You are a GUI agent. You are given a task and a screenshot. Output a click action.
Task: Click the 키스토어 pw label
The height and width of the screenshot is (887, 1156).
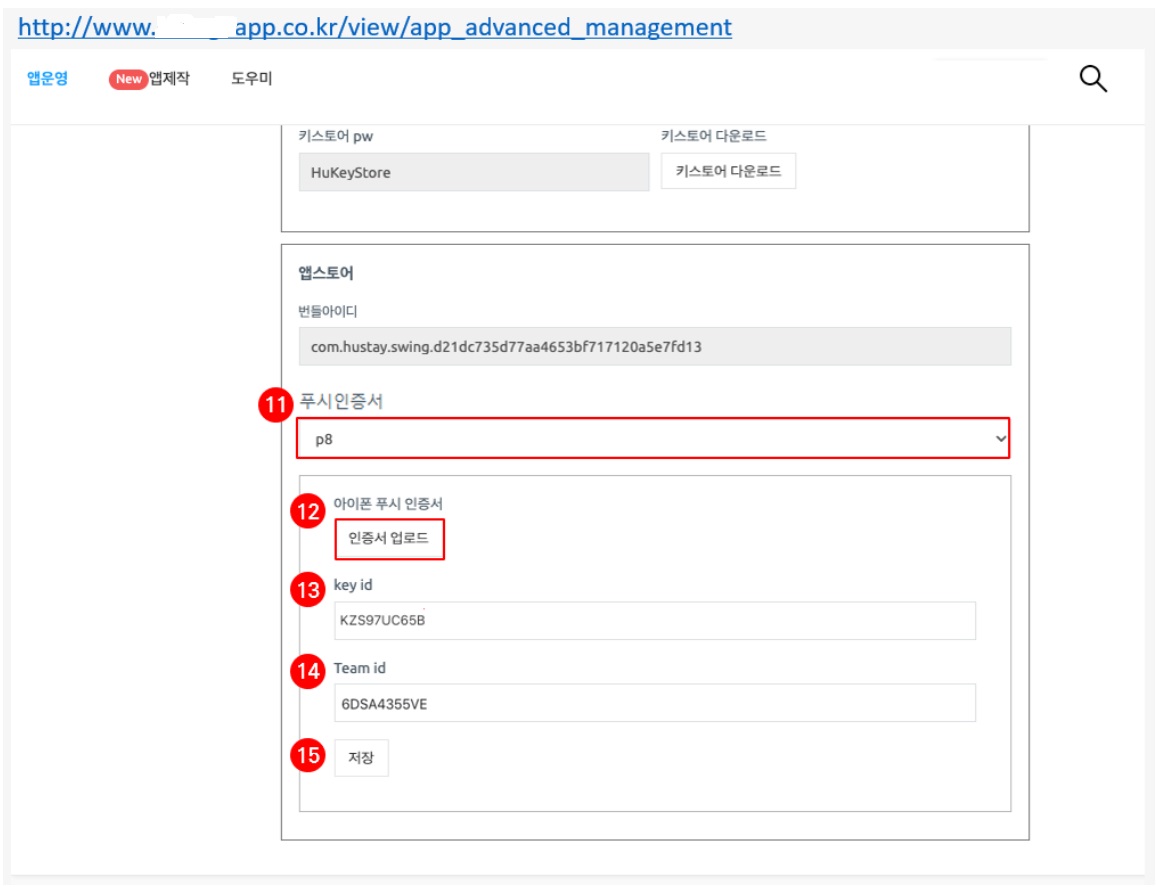click(335, 136)
